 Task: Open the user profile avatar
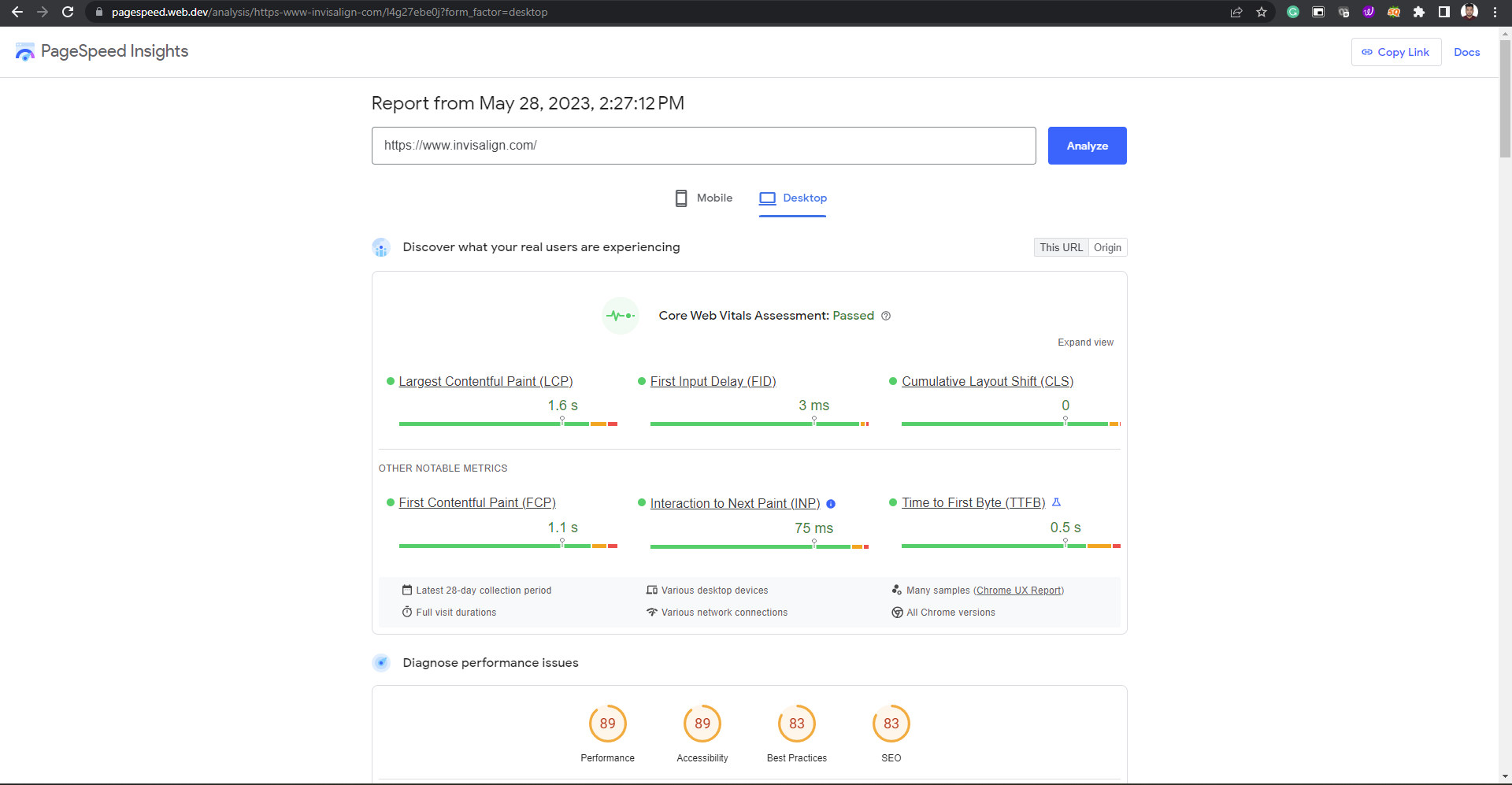tap(1469, 12)
